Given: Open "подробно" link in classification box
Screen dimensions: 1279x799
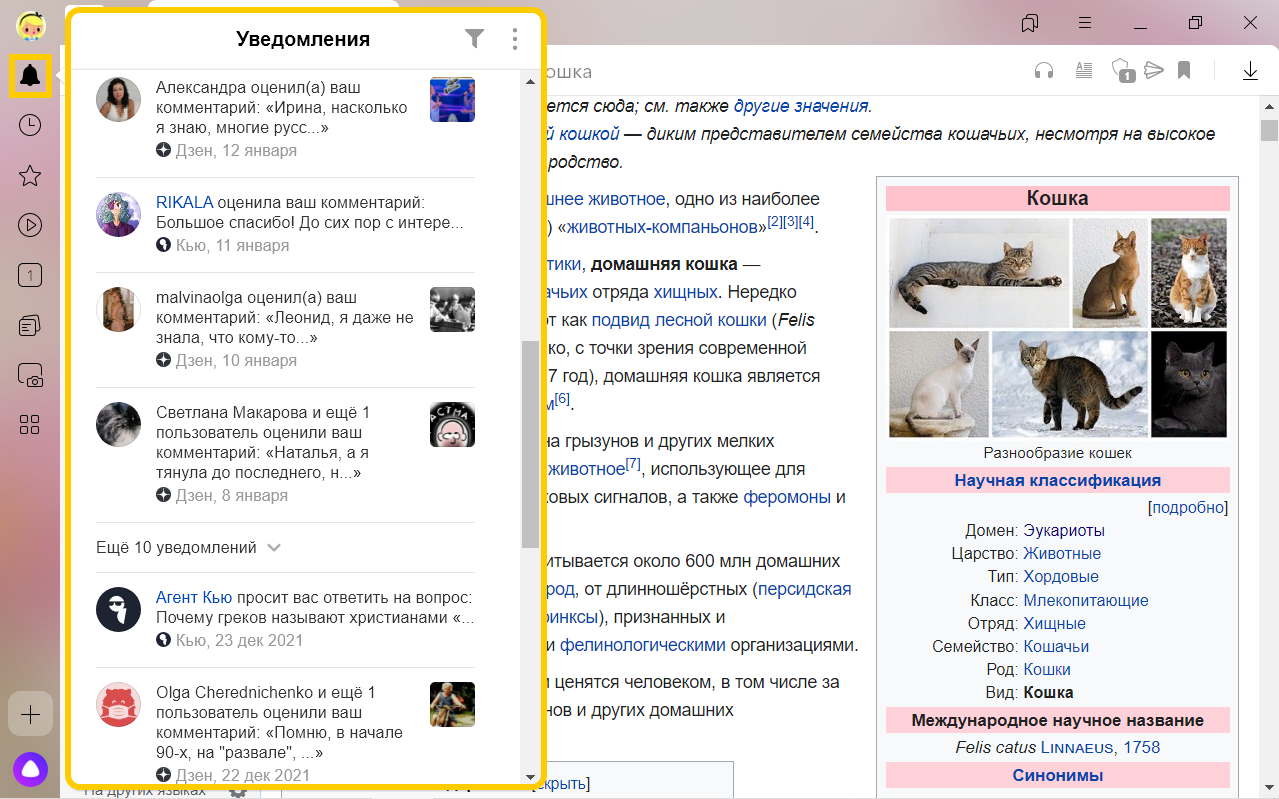Looking at the screenshot, I should coord(1188,507).
